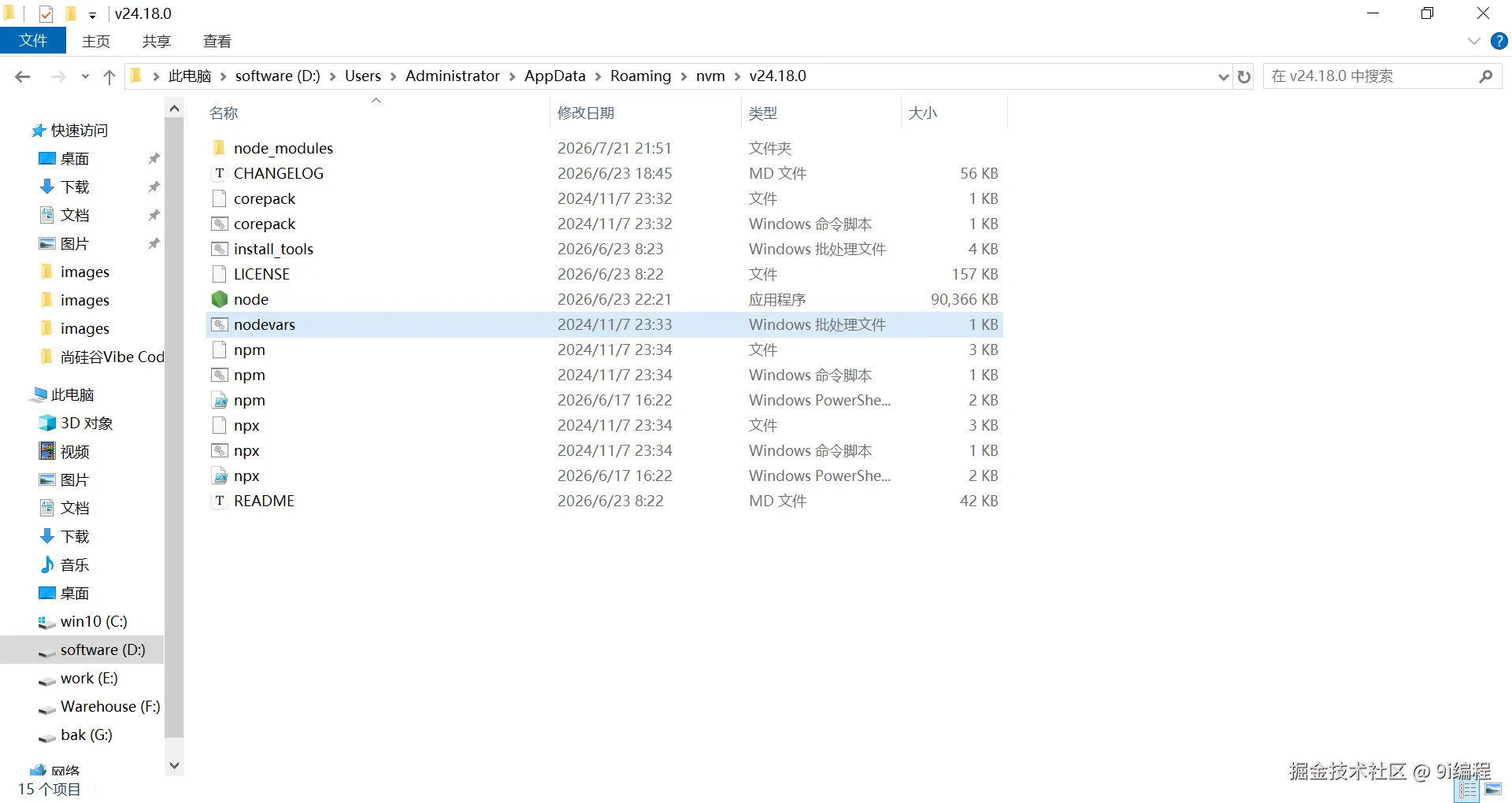Select Warehouse (F:) drive
1512x803 pixels.
click(x=99, y=707)
